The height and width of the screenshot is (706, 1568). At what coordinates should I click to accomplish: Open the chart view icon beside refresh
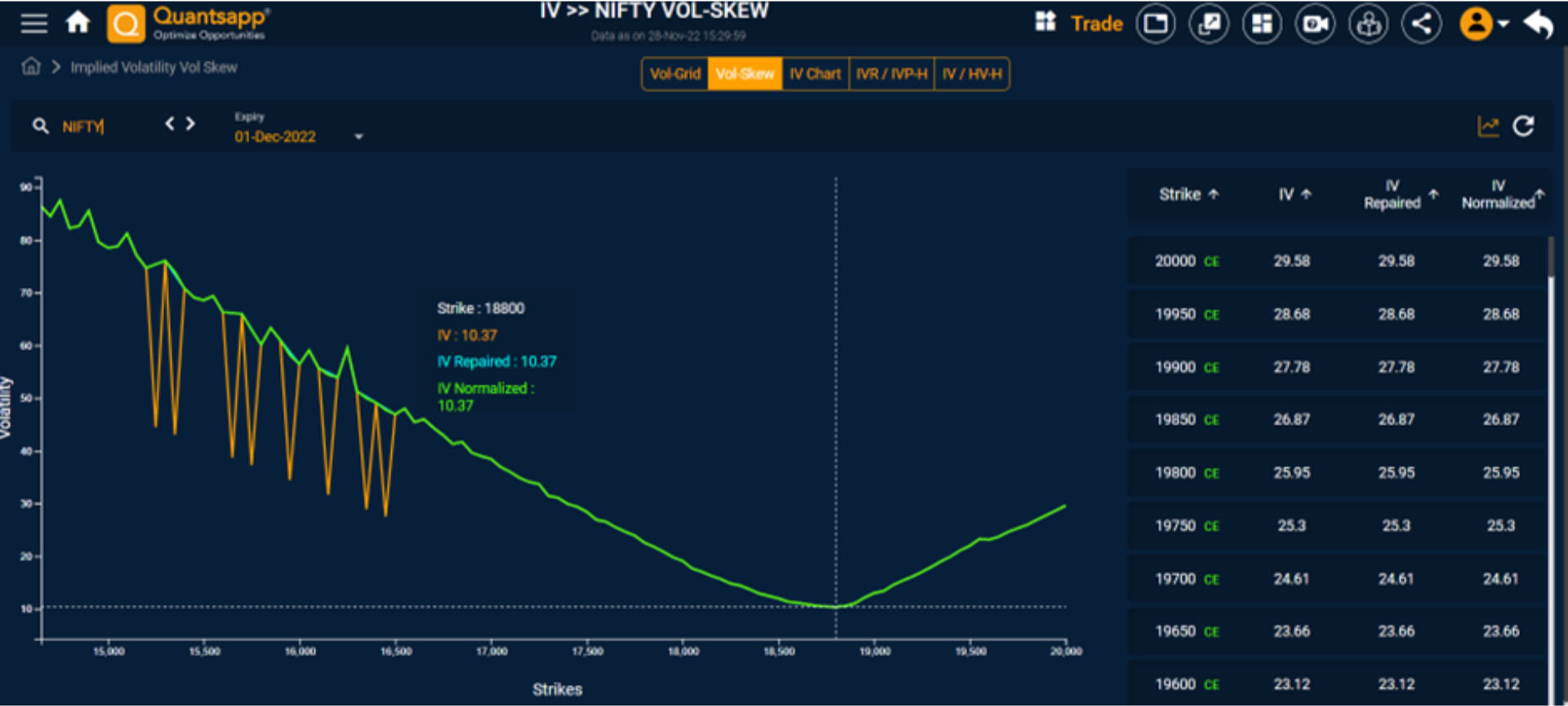(1488, 127)
